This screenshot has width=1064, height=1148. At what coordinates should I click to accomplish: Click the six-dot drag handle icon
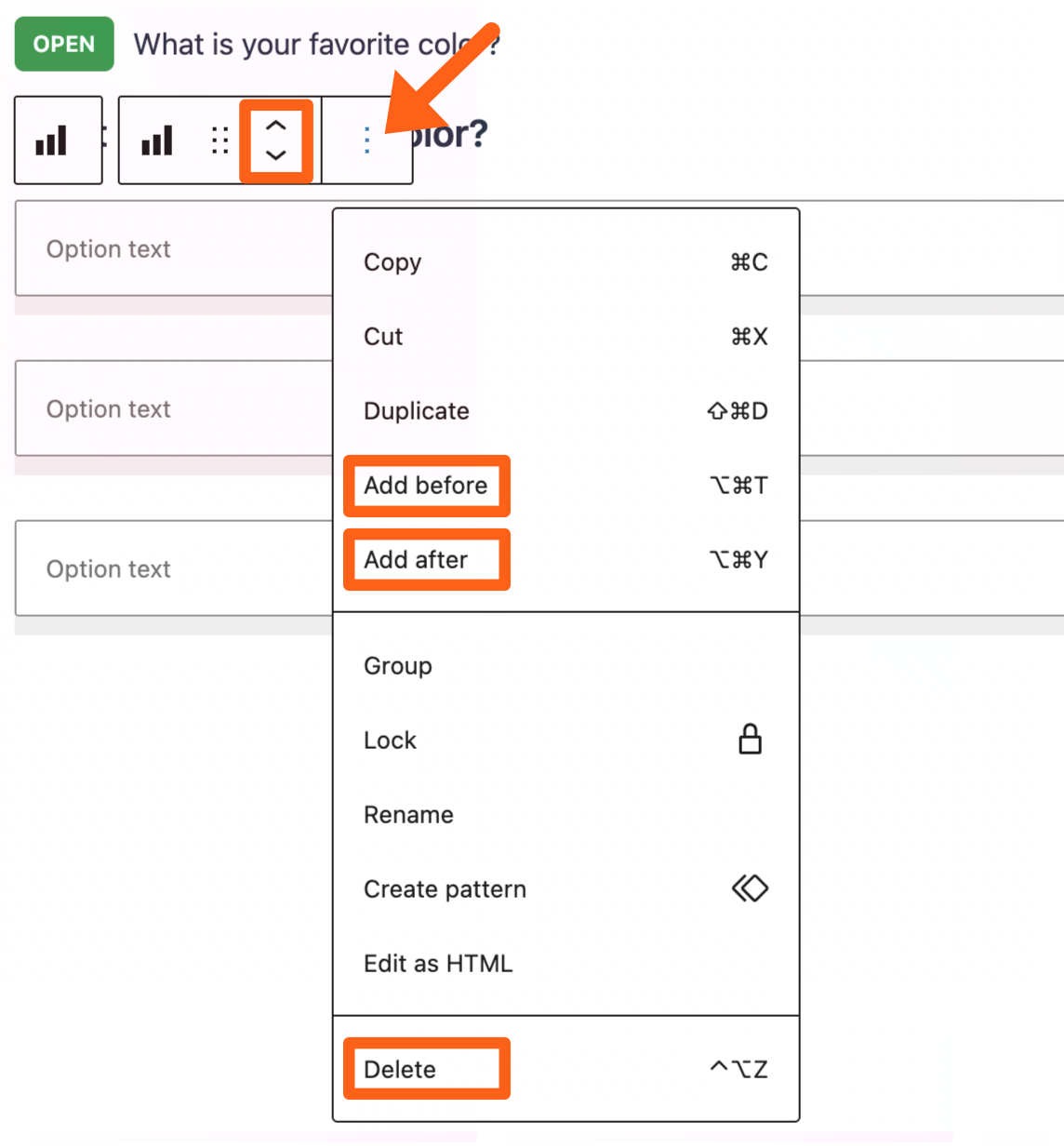pyautogui.click(x=219, y=140)
